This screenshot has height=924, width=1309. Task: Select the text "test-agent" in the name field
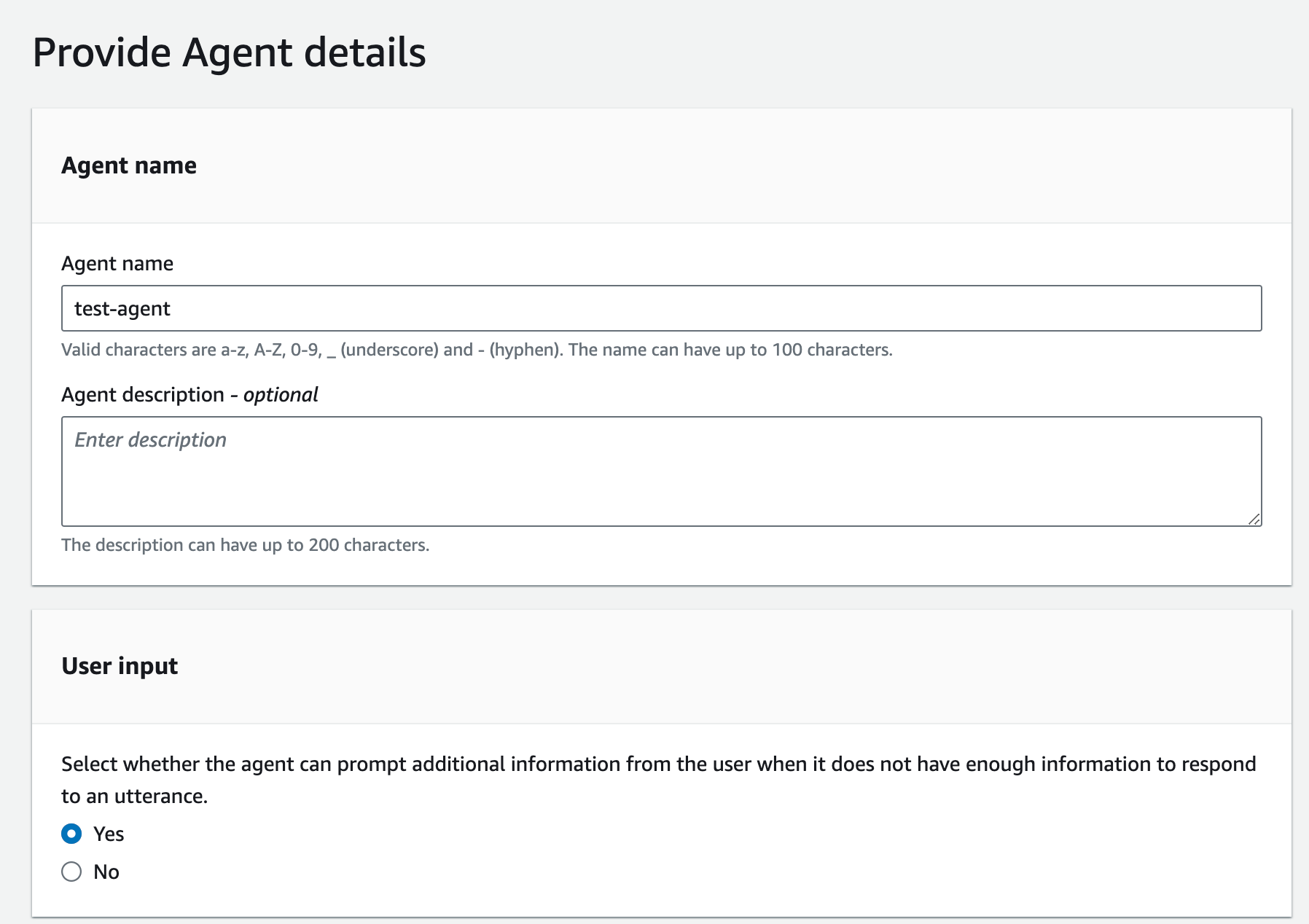(122, 308)
